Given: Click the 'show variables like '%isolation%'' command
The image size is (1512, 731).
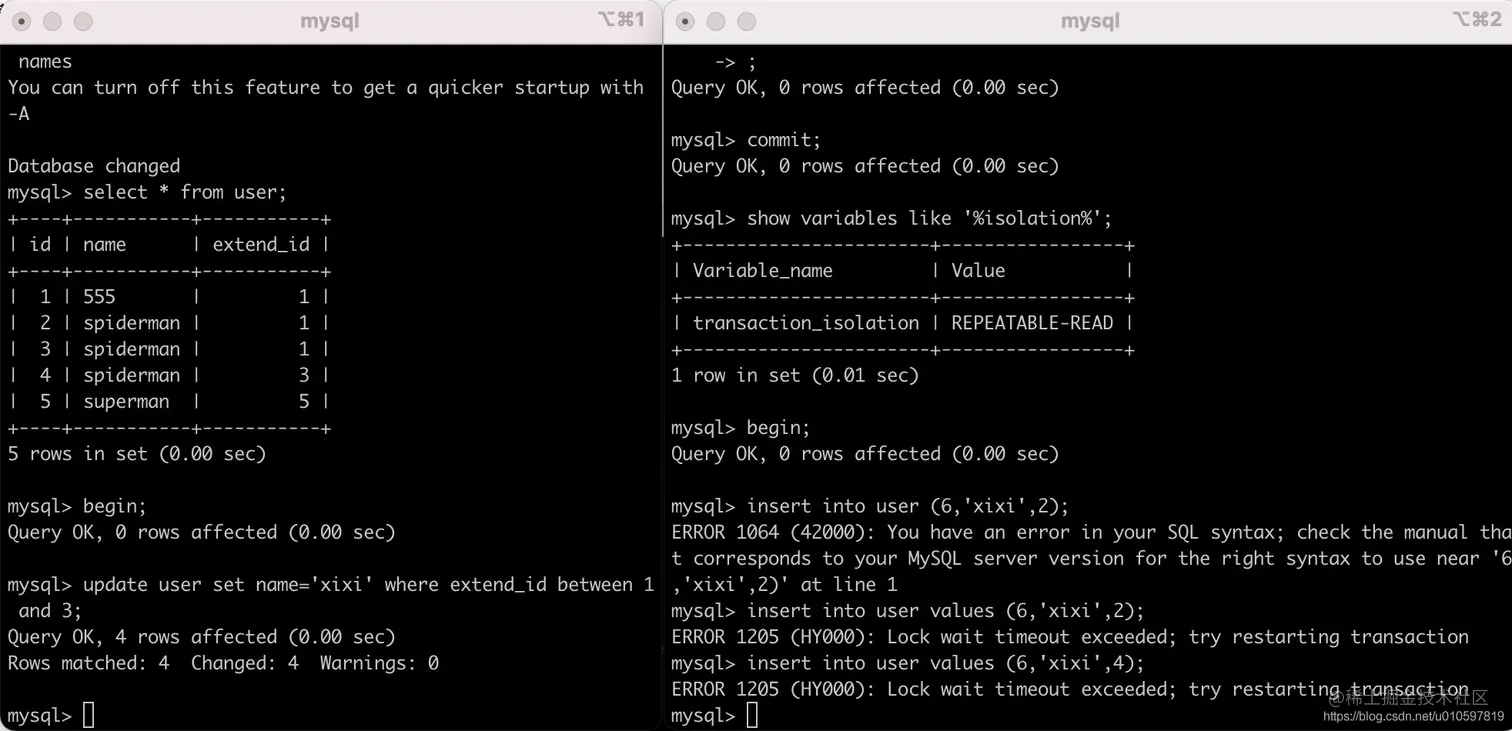Looking at the screenshot, I should tap(929, 218).
